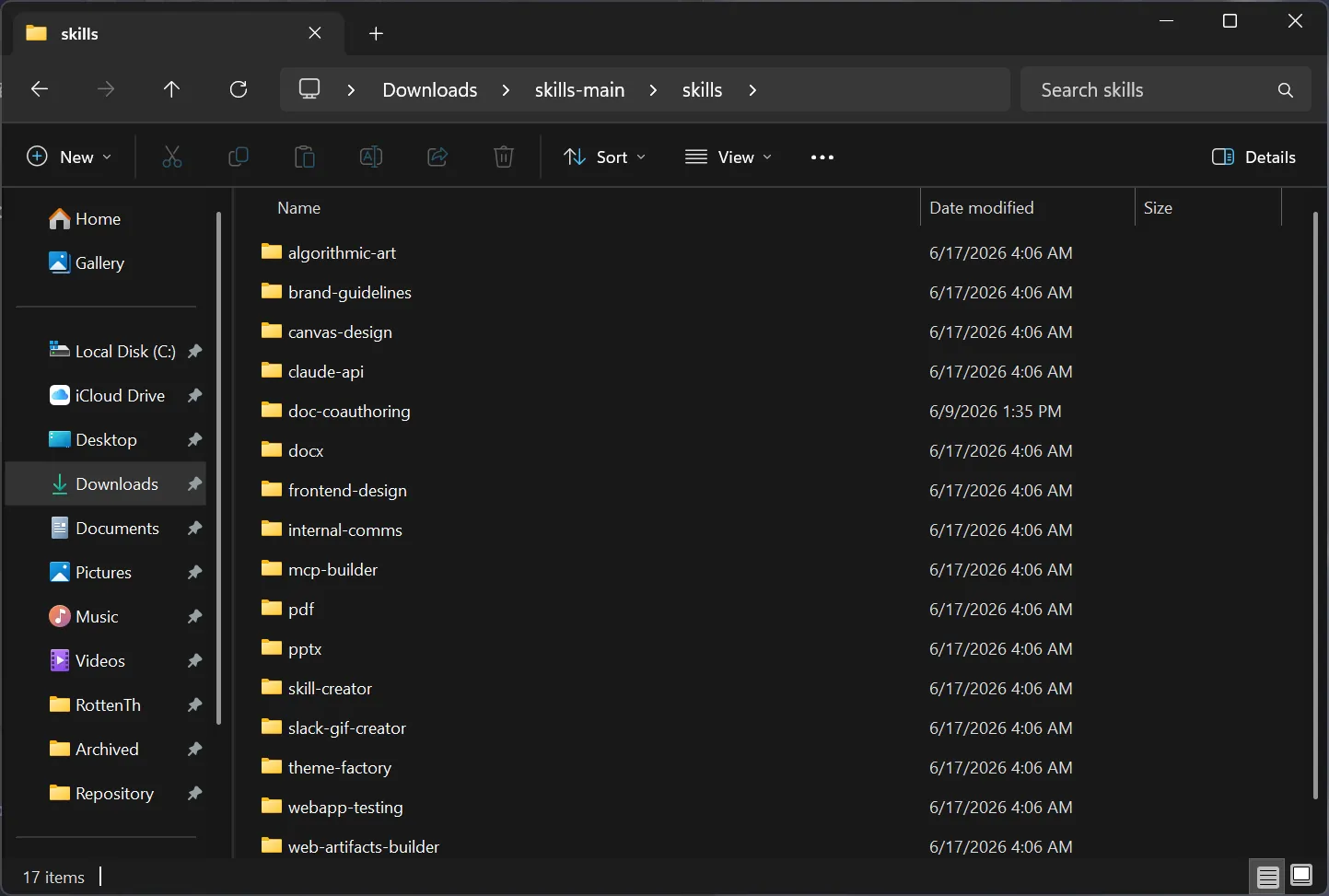Click the Cut scissors icon
Image resolution: width=1329 pixels, height=896 pixels.
click(x=172, y=157)
